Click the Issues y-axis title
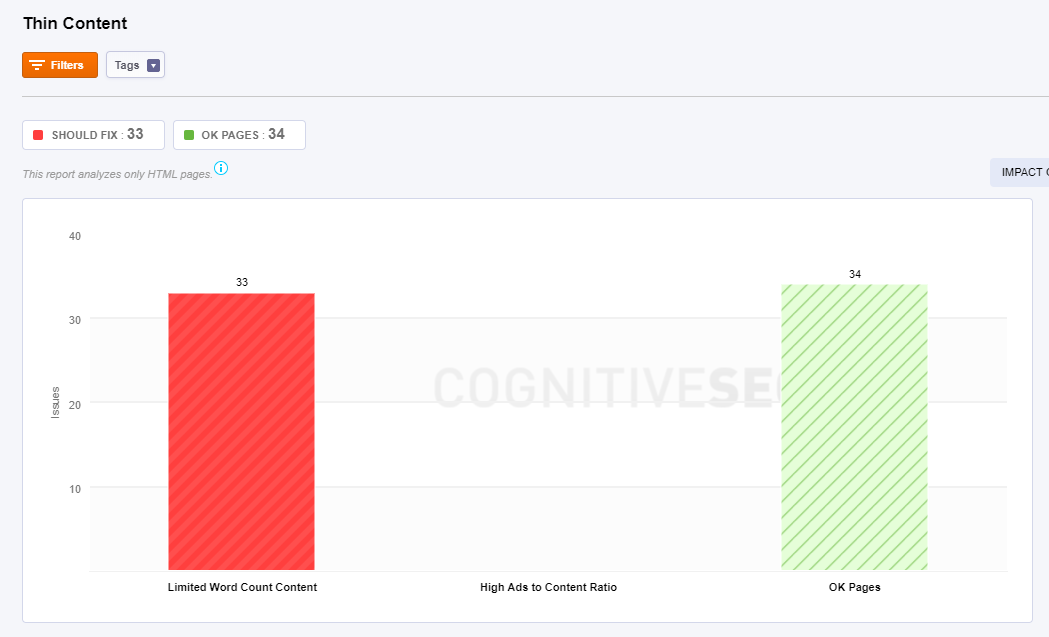The image size is (1049, 637). pyautogui.click(x=56, y=401)
